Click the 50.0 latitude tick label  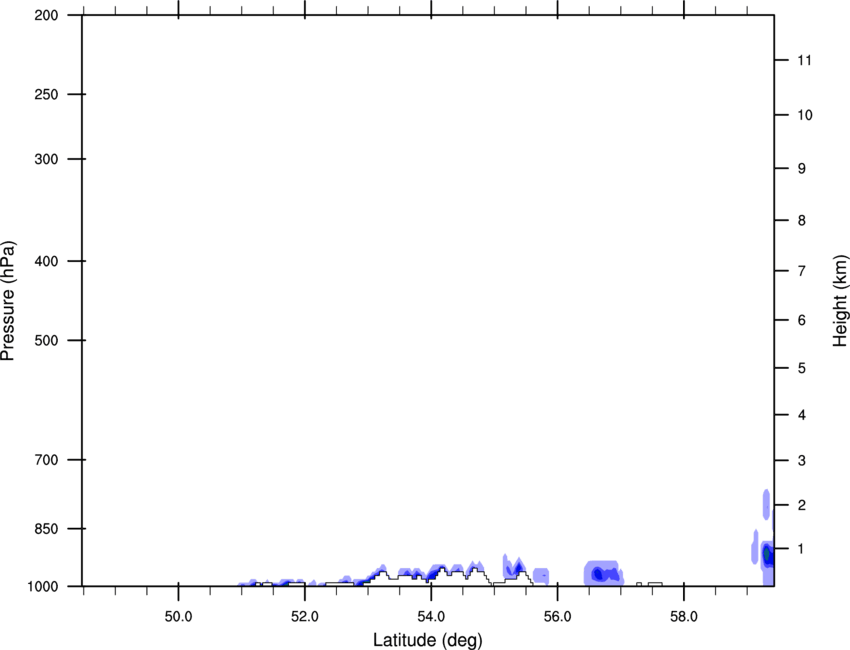tap(178, 617)
